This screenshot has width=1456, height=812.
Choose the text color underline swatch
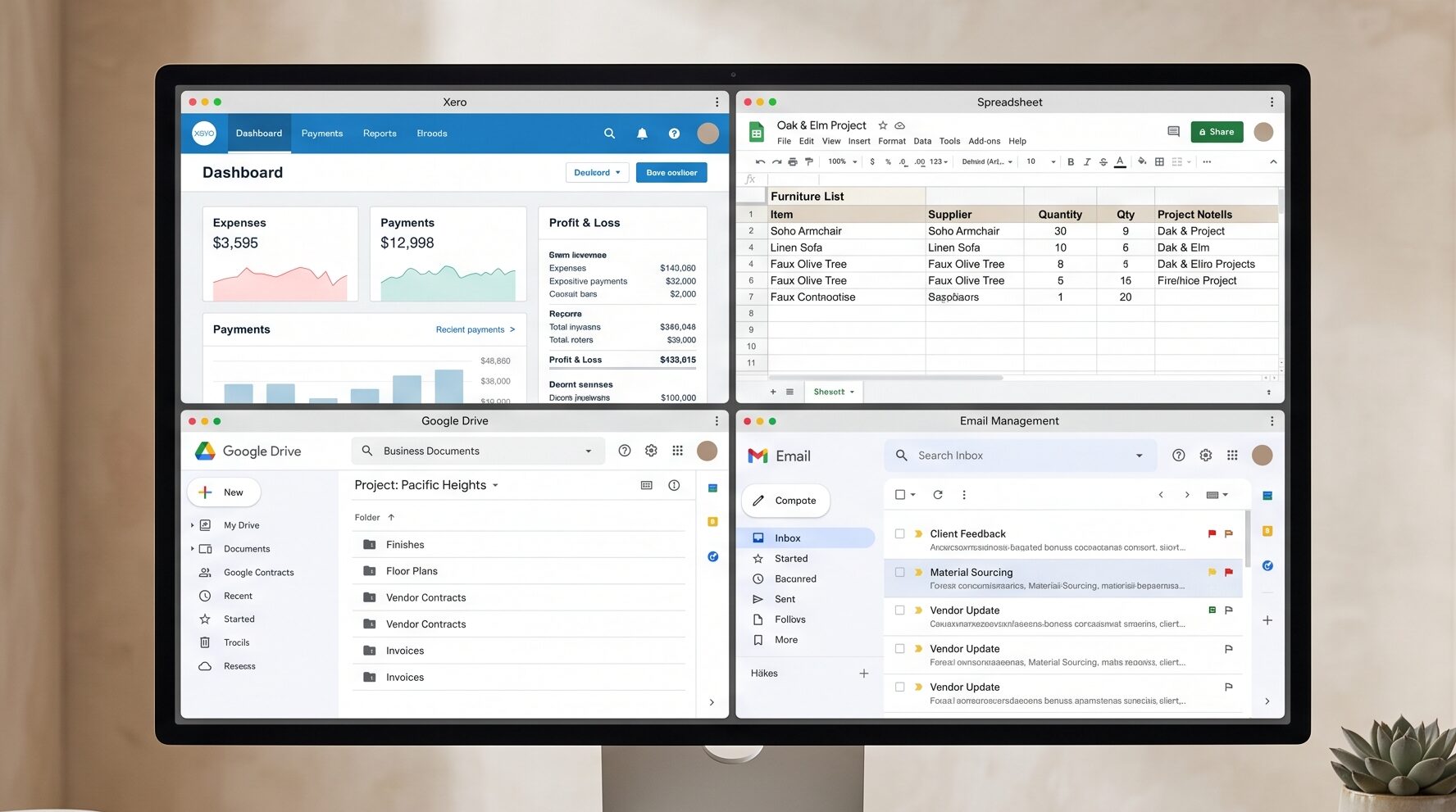coord(1120,162)
